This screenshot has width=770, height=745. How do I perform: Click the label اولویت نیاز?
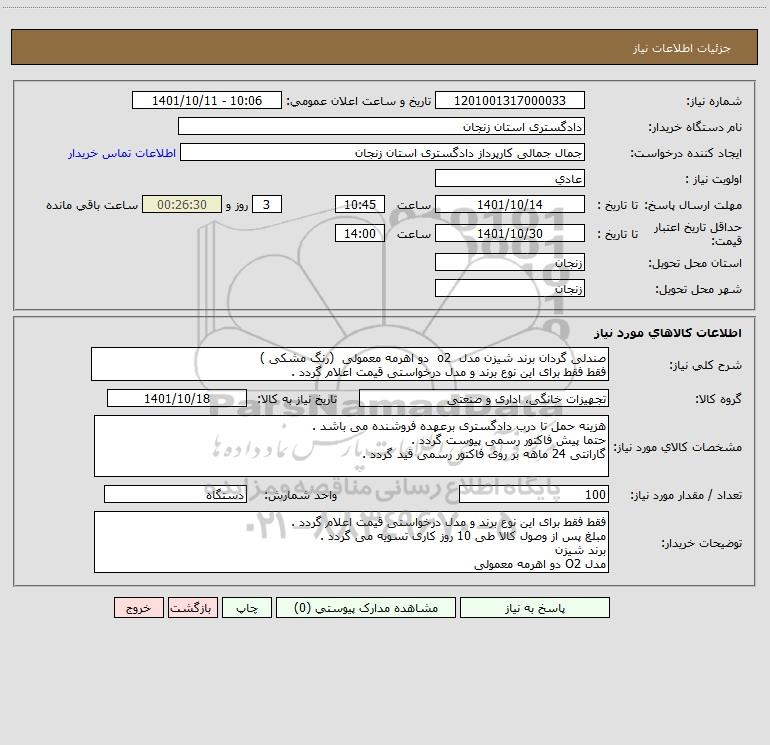tap(714, 179)
